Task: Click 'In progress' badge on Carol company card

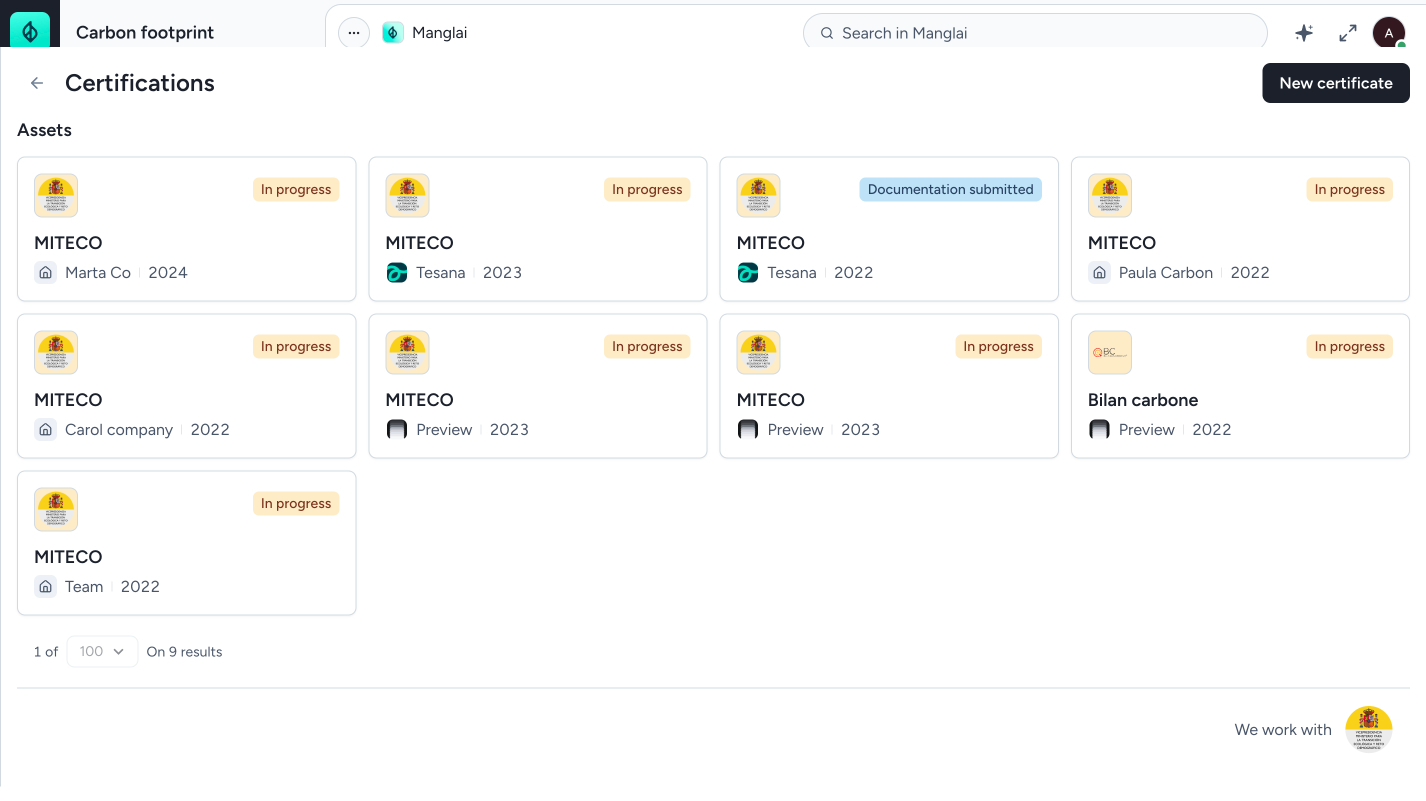Action: pyautogui.click(x=296, y=346)
